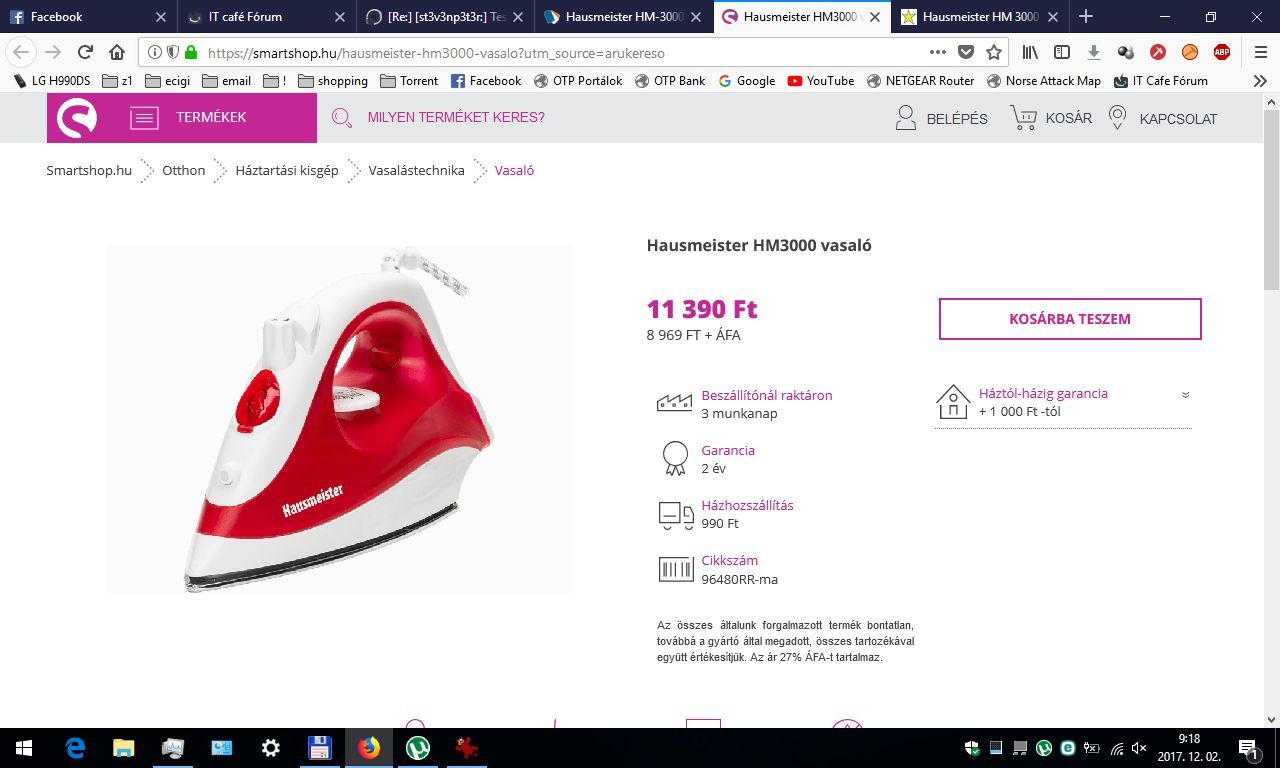This screenshot has width=1280, height=768.
Task: Open the Windows Start menu
Action: click(24, 748)
